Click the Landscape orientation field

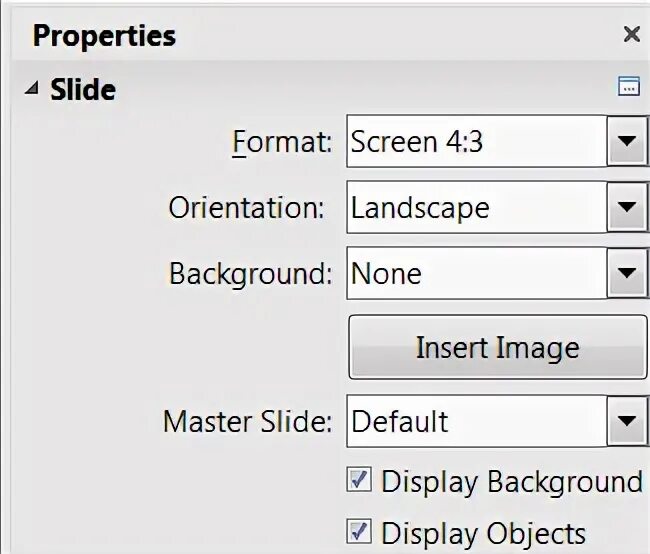point(476,208)
